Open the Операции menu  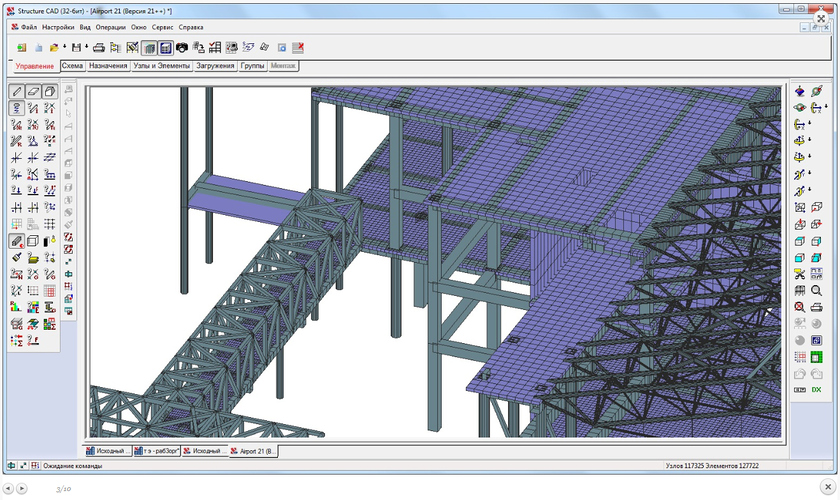point(110,27)
